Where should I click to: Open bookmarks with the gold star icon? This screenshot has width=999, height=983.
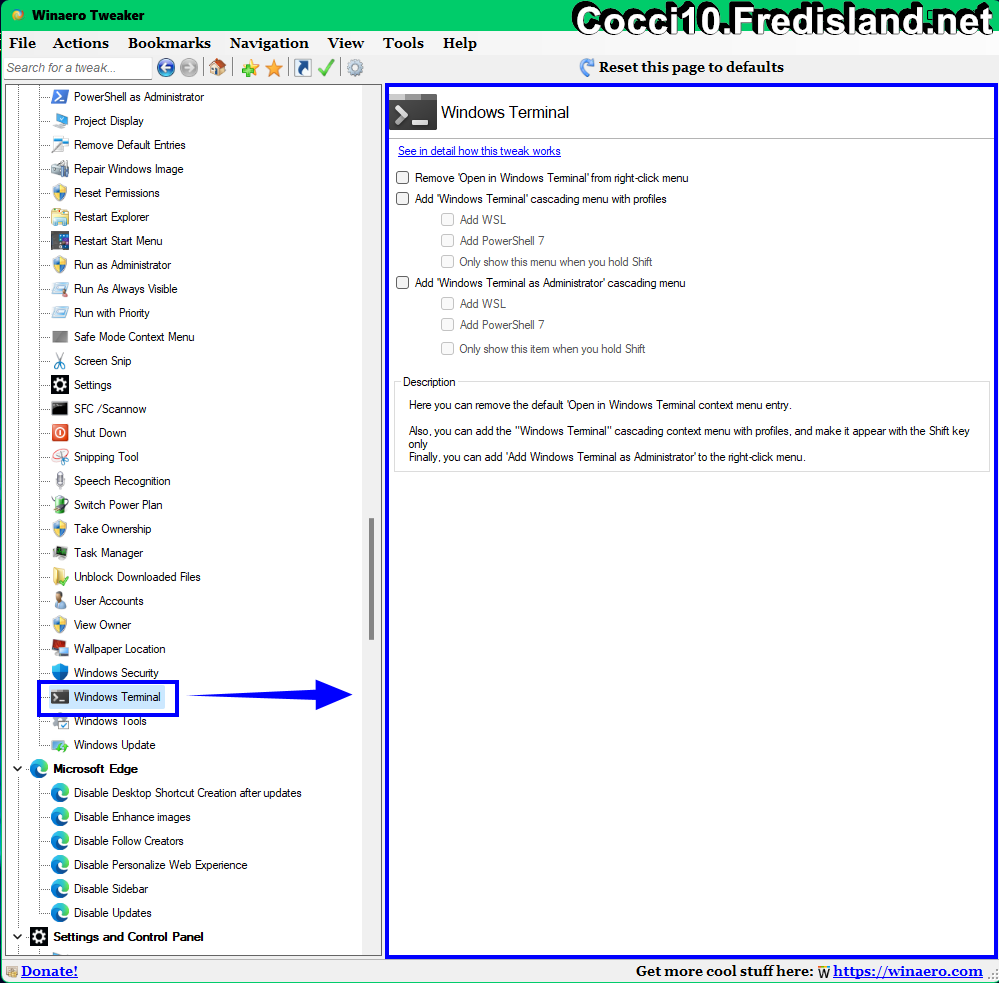click(274, 68)
